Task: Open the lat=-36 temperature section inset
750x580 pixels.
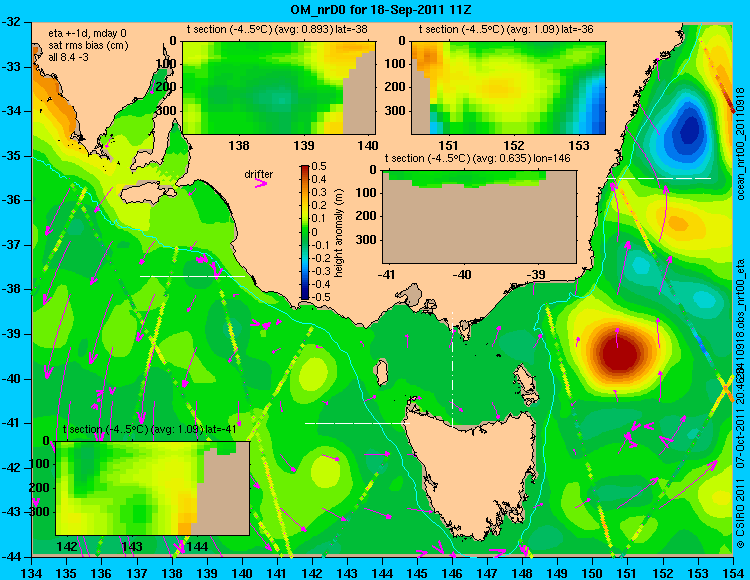Action: click(508, 88)
